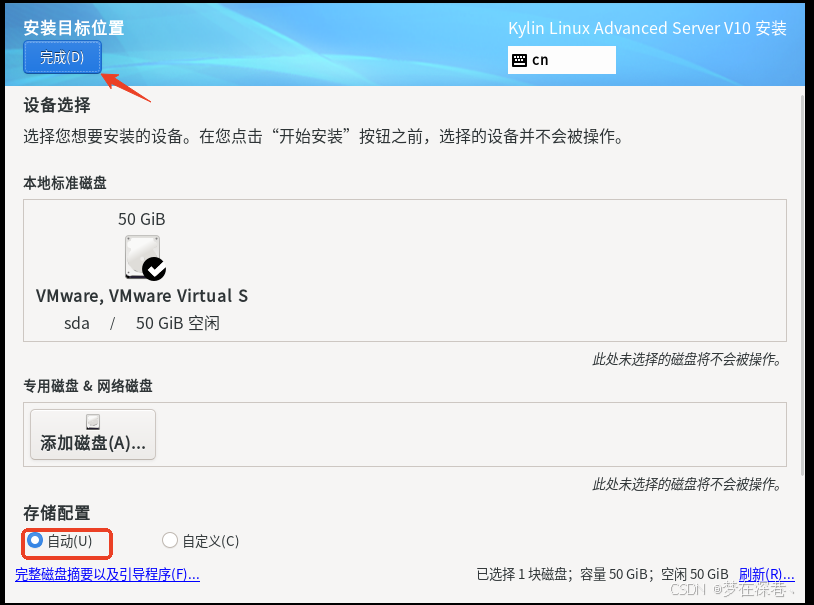This screenshot has width=814, height=605.
Task: Open the cn keyboard layout indicator
Action: click(562, 60)
